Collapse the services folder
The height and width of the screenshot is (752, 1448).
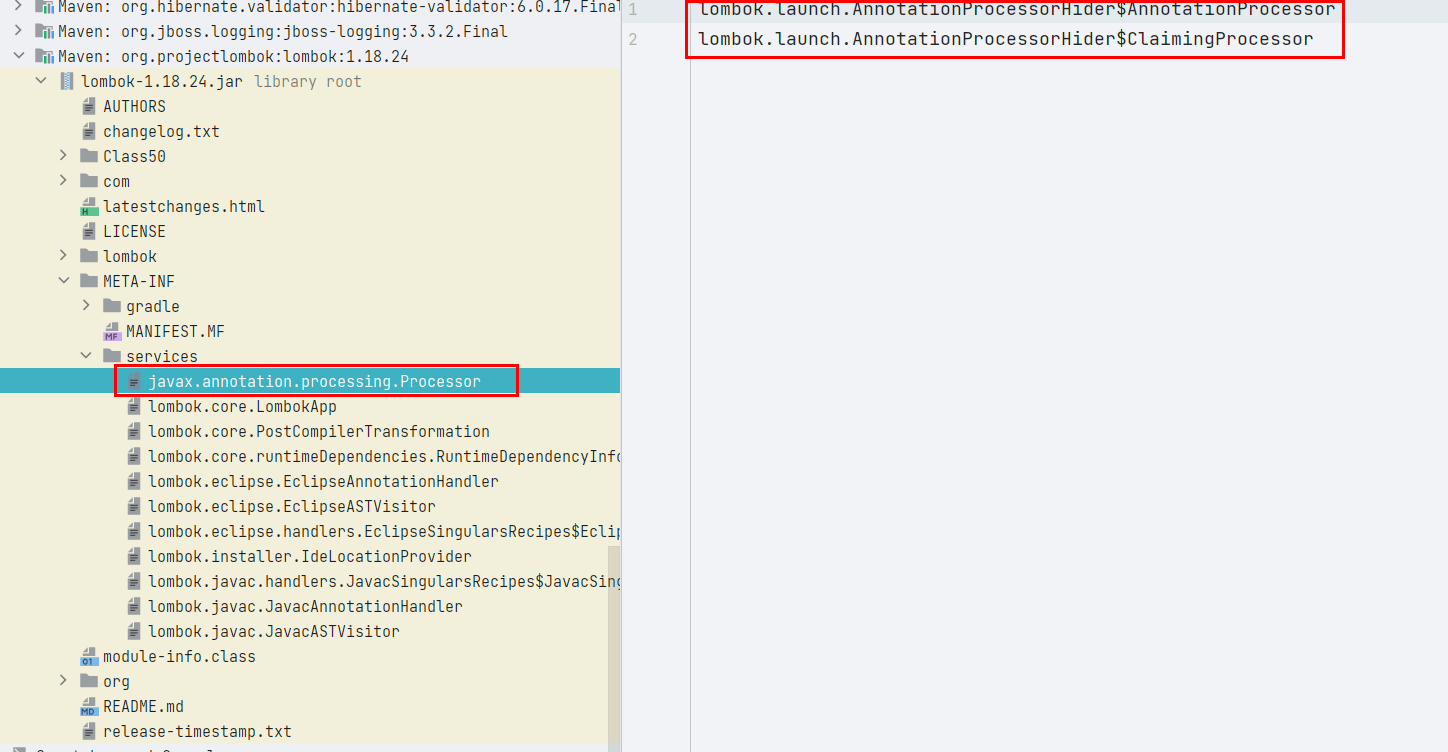pos(86,356)
